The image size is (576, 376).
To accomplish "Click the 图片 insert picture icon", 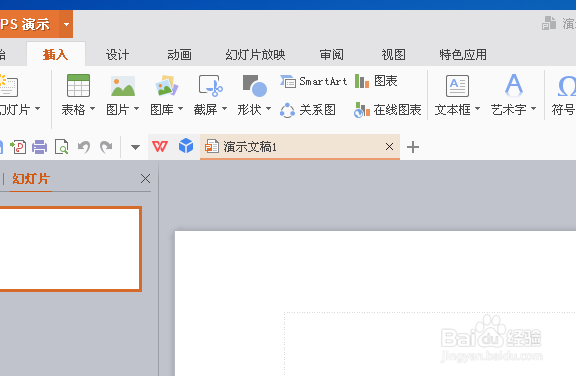I will pos(123,86).
